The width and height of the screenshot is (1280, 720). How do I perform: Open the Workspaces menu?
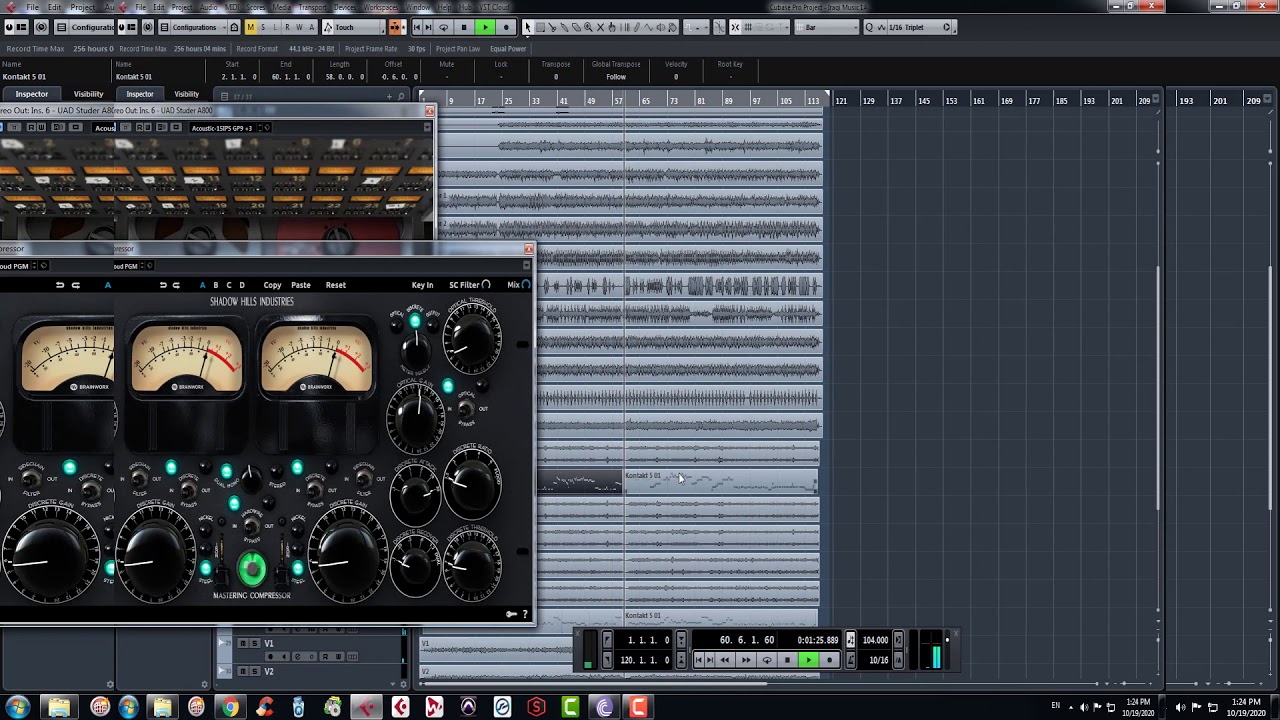380,7
